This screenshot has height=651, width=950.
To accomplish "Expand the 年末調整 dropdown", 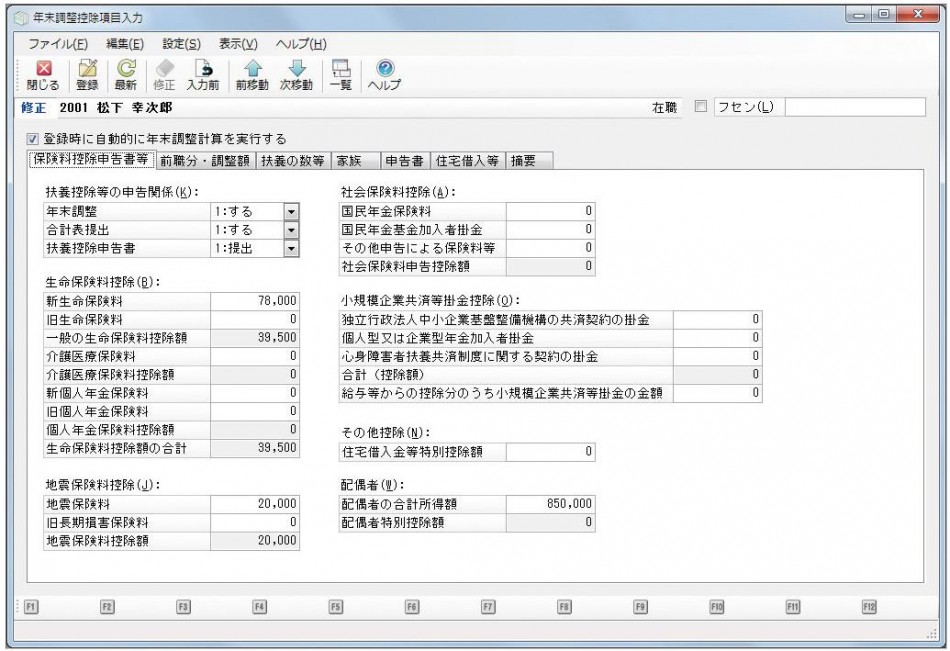I will coord(291,211).
